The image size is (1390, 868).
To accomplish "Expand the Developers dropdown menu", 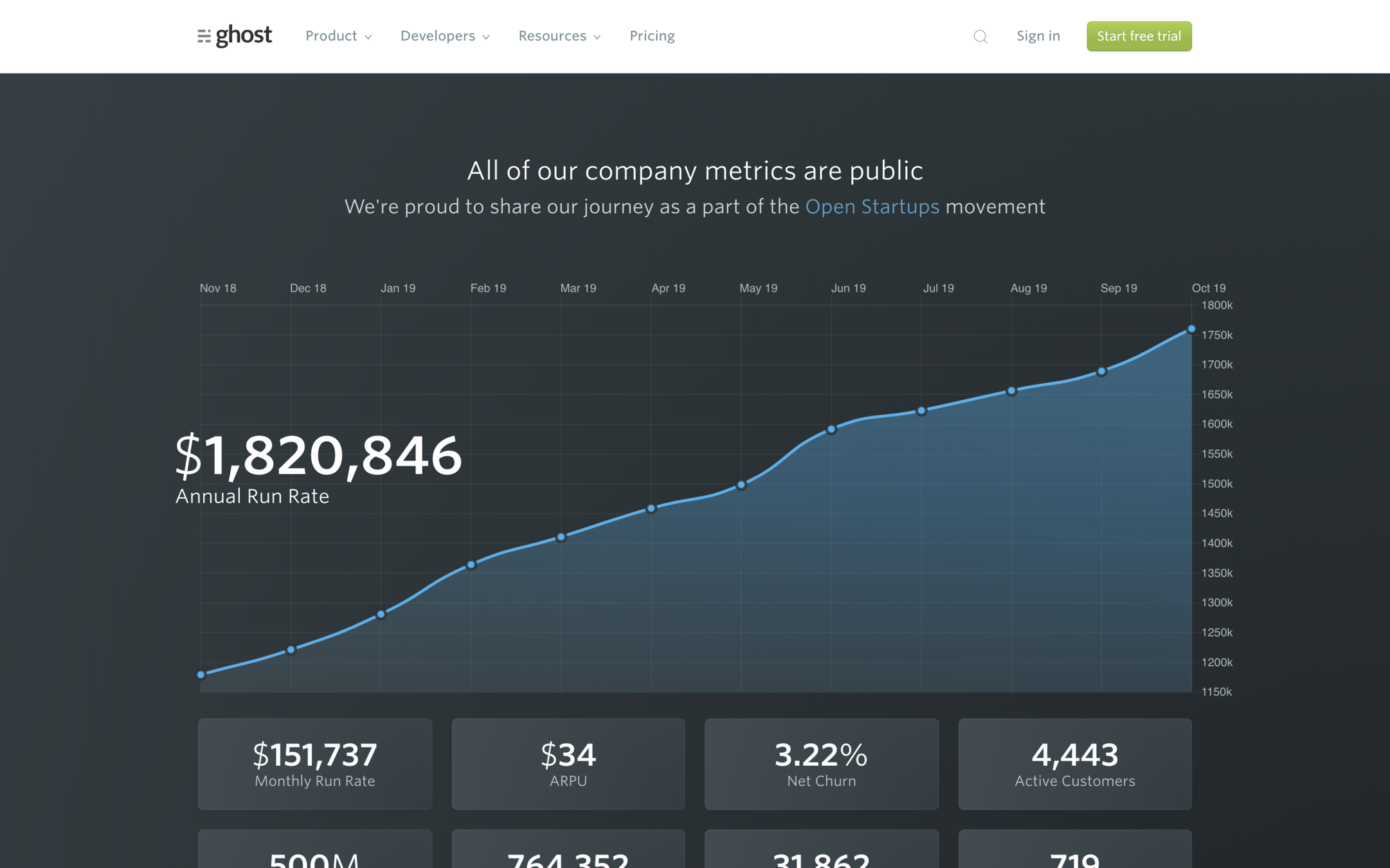I will [445, 36].
